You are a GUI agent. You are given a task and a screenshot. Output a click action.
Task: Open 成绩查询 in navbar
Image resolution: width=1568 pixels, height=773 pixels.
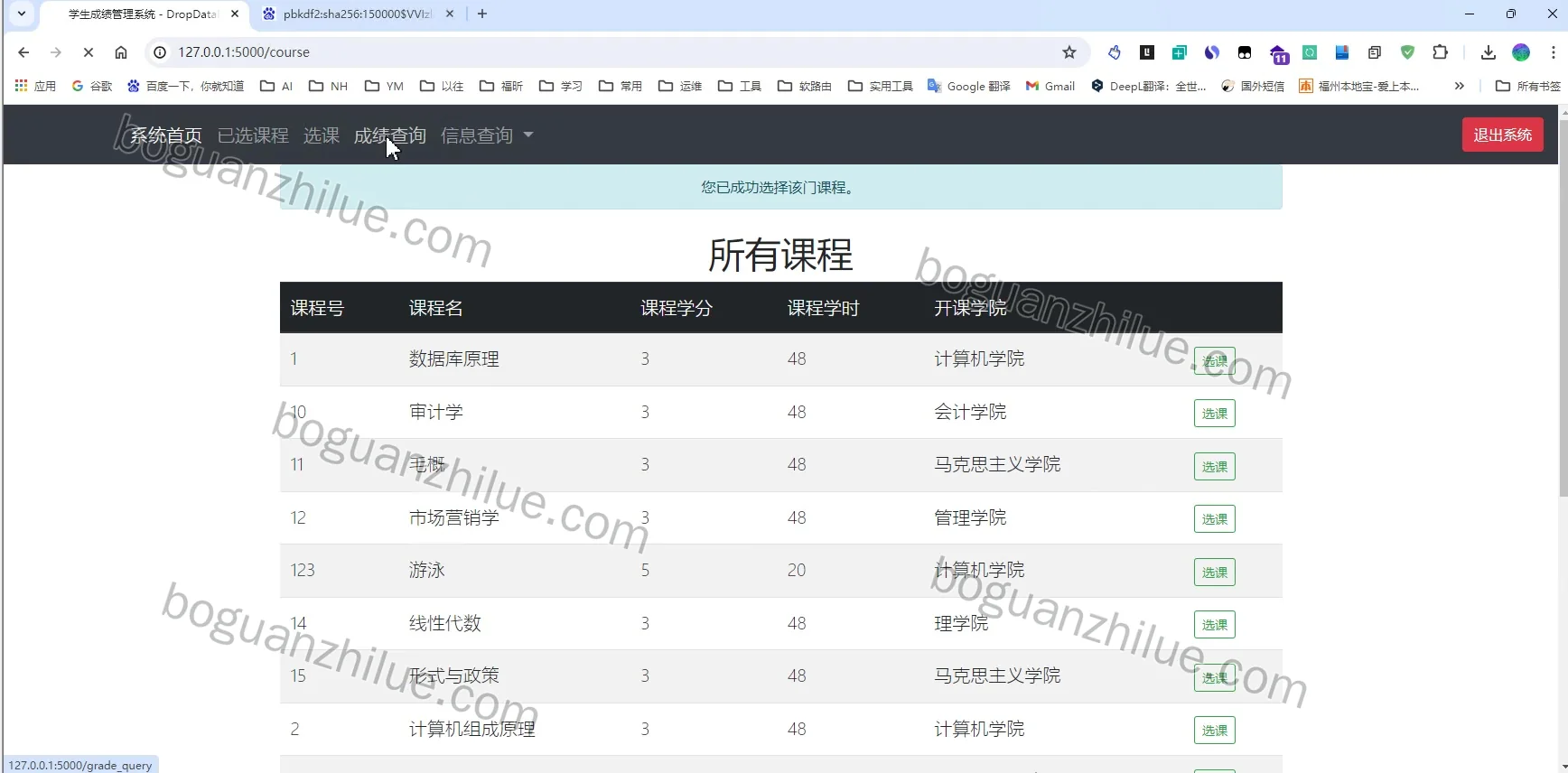(390, 135)
